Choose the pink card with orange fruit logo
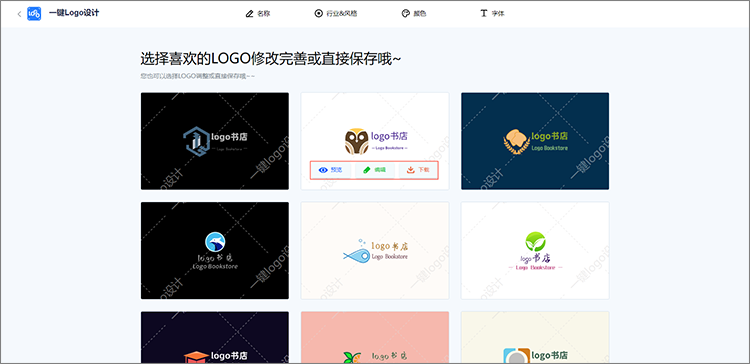The image size is (750, 364). (x=375, y=337)
